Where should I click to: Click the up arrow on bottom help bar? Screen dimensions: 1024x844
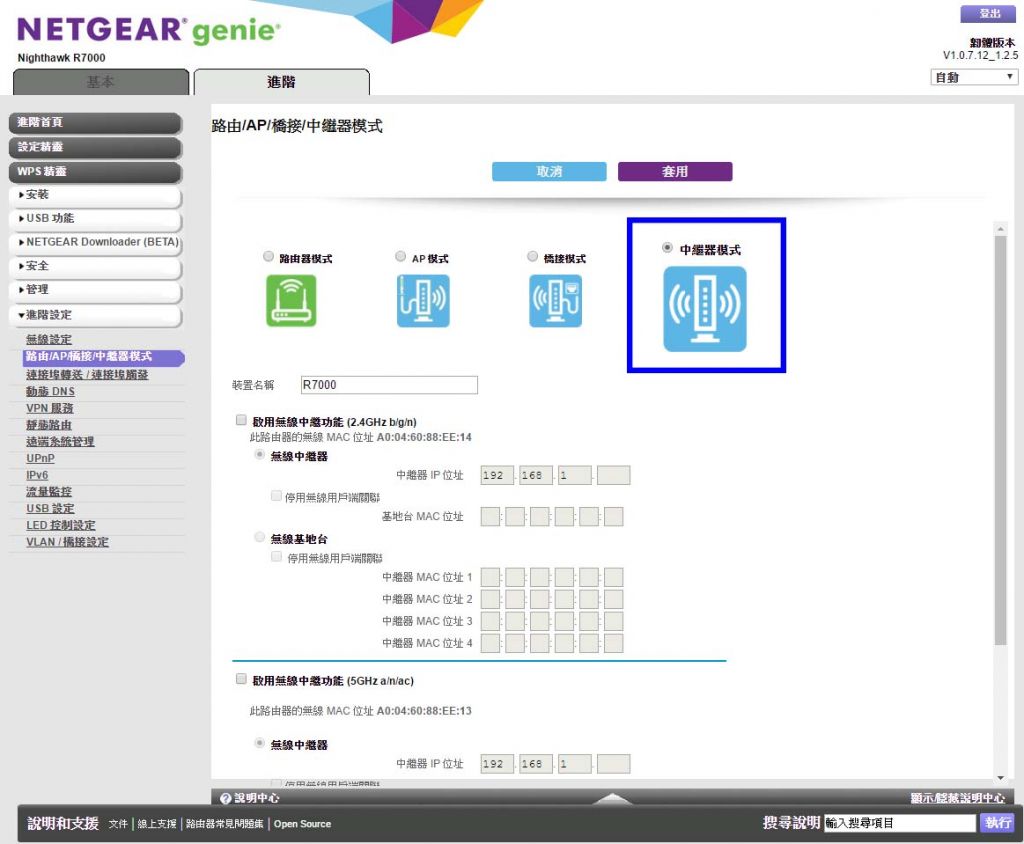pos(613,798)
